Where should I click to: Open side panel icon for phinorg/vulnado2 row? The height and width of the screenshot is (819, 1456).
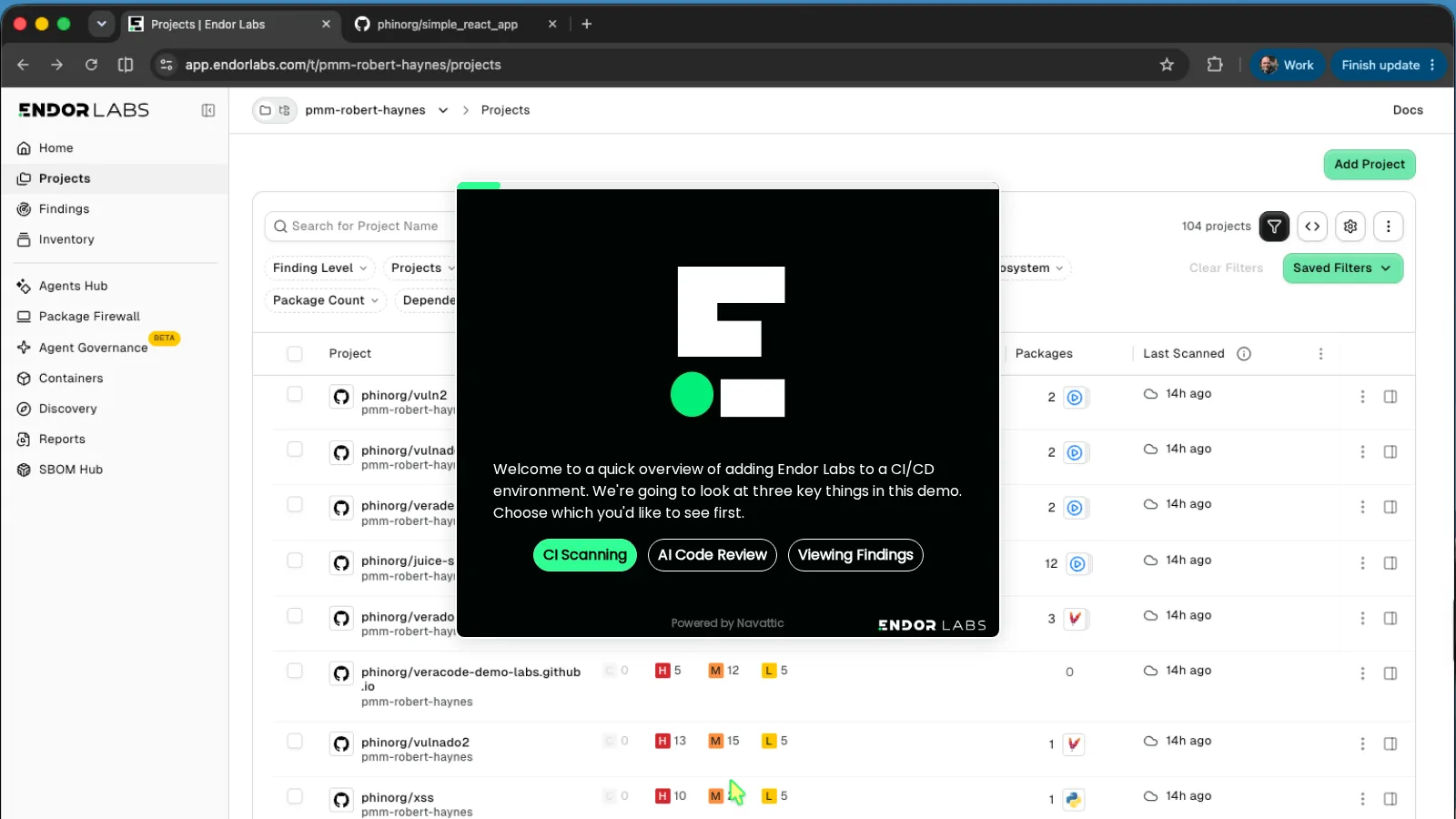tap(1390, 744)
